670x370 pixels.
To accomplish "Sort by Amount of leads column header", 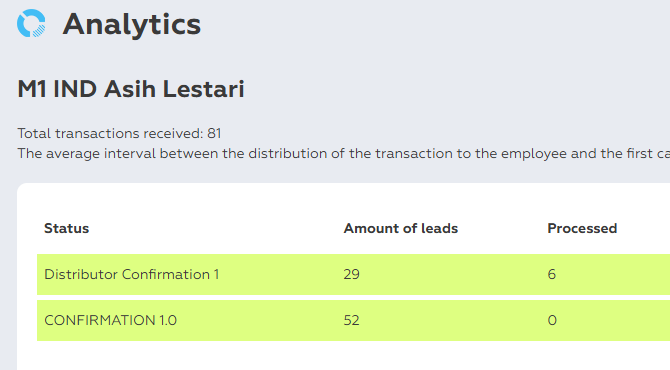I will coord(401,229).
